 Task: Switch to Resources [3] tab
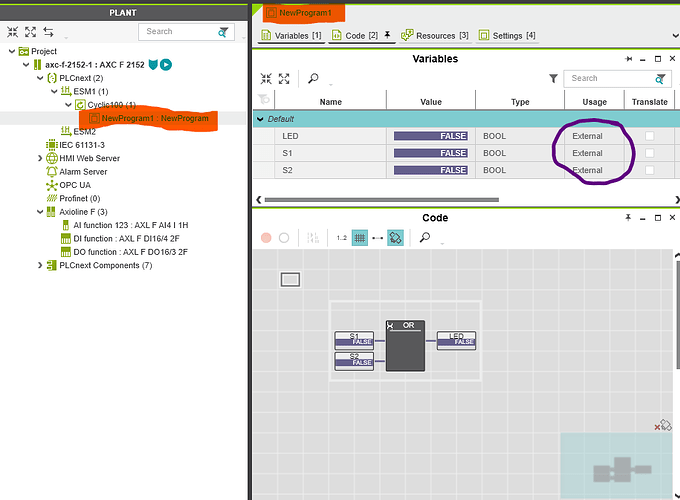(435, 36)
